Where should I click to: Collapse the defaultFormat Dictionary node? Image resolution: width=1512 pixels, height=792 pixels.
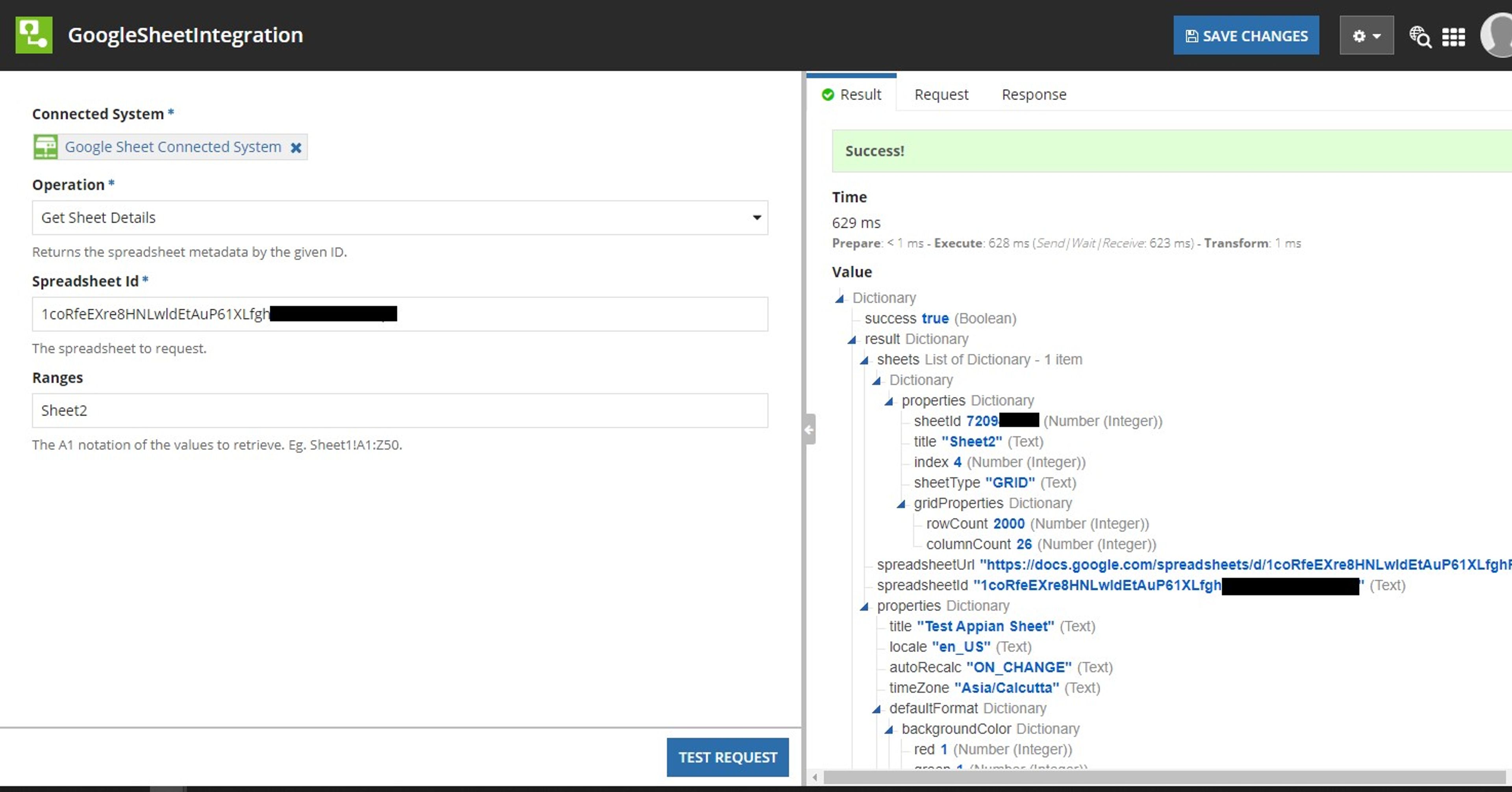click(x=876, y=710)
